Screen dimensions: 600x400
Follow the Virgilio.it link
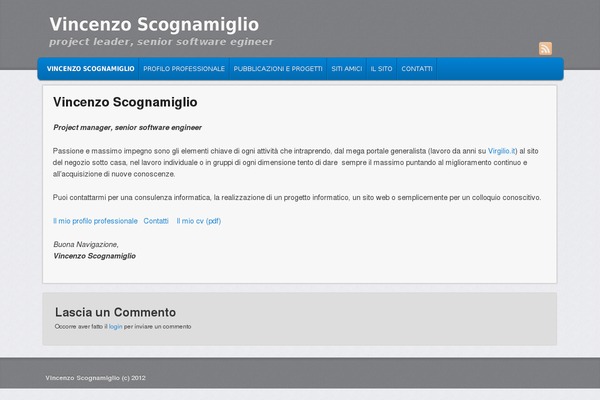pyautogui.click(x=502, y=151)
